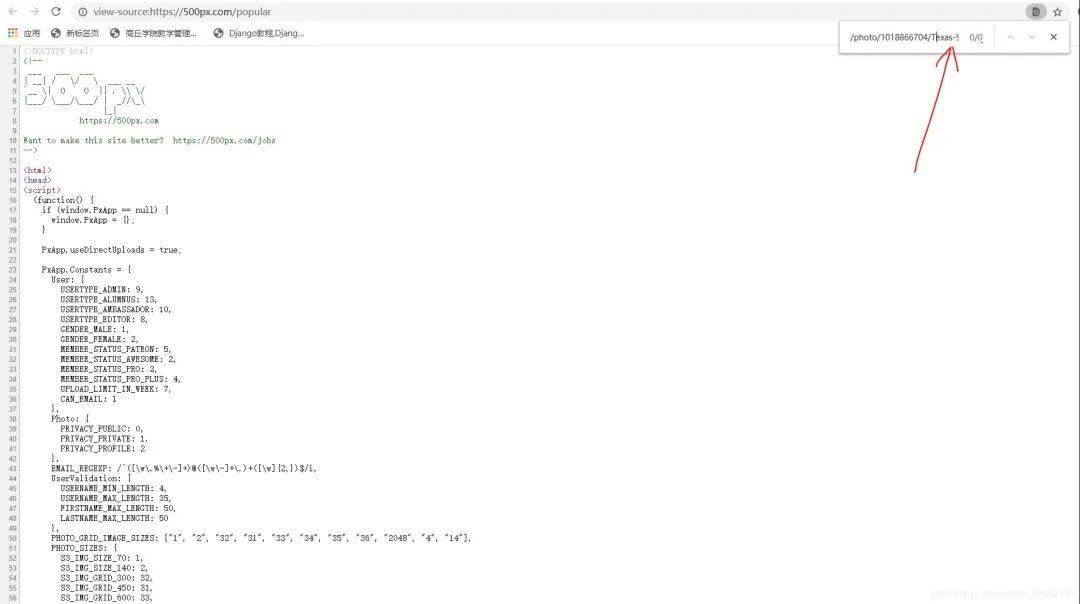1080x604 pixels.
Task: Click the MEMBER_STATUS_PATRON: 5 line
Action: tap(115, 349)
